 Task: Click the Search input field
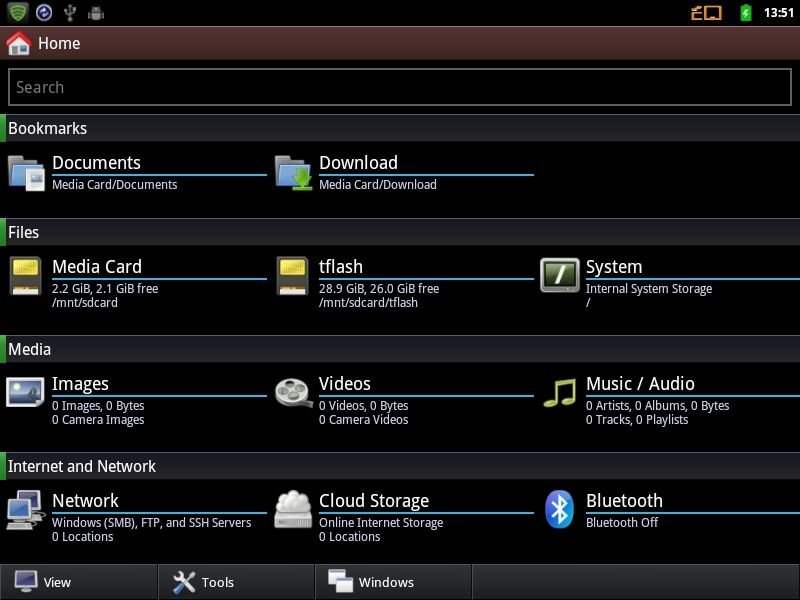coord(400,87)
